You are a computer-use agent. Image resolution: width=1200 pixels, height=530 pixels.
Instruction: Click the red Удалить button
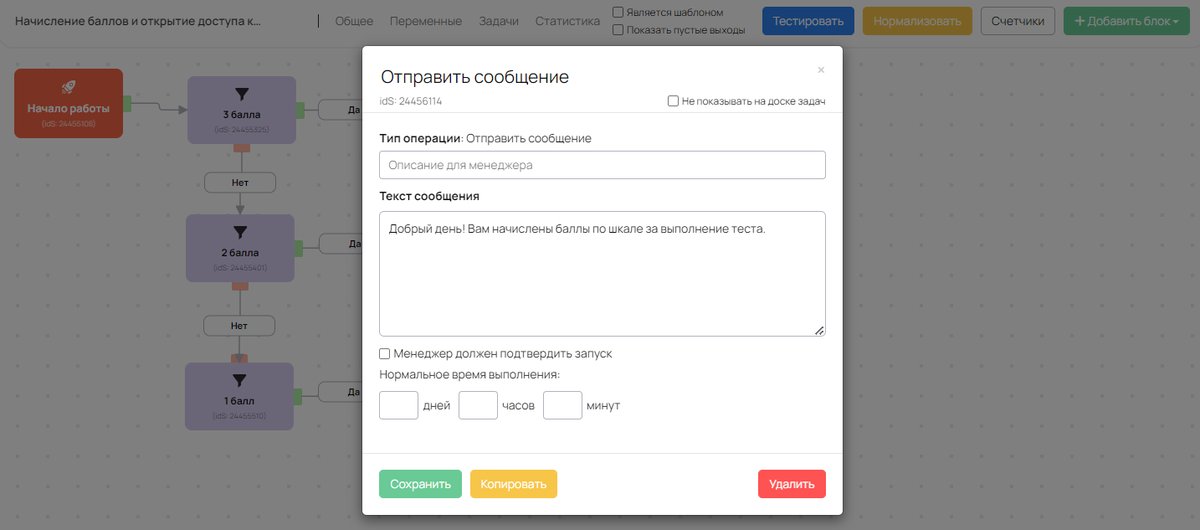[791, 484]
